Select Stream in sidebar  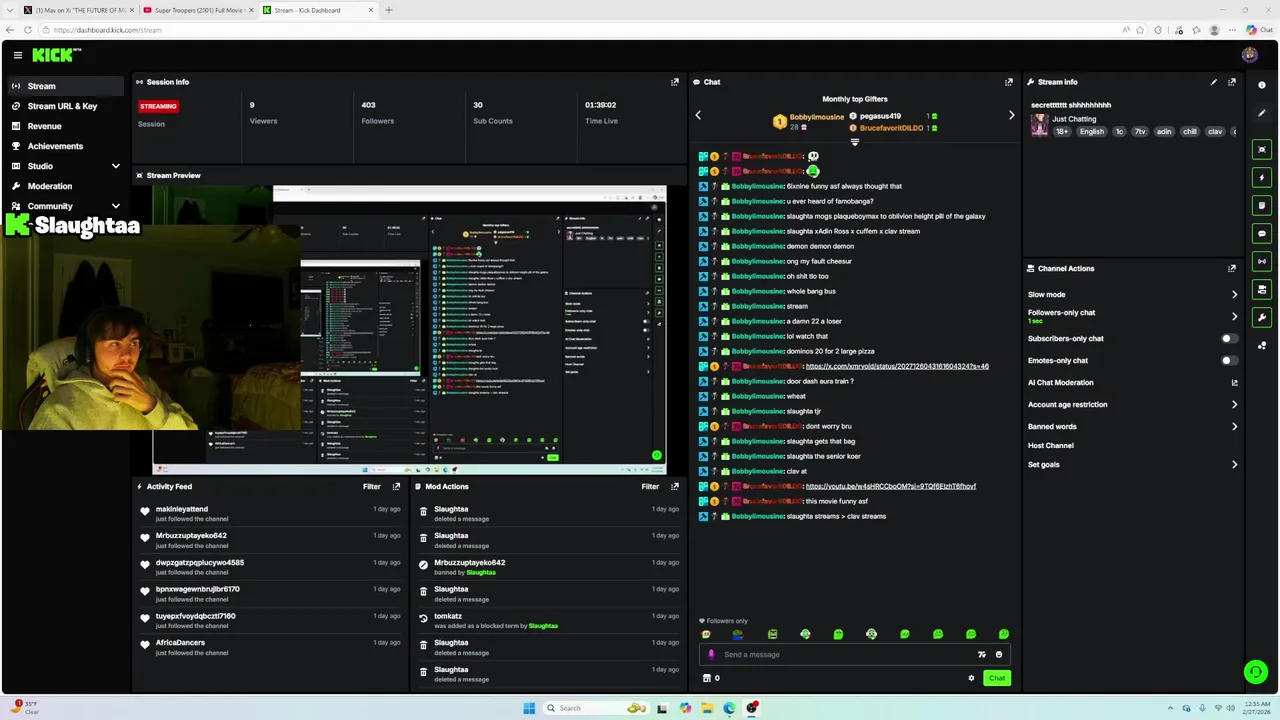click(x=65, y=86)
